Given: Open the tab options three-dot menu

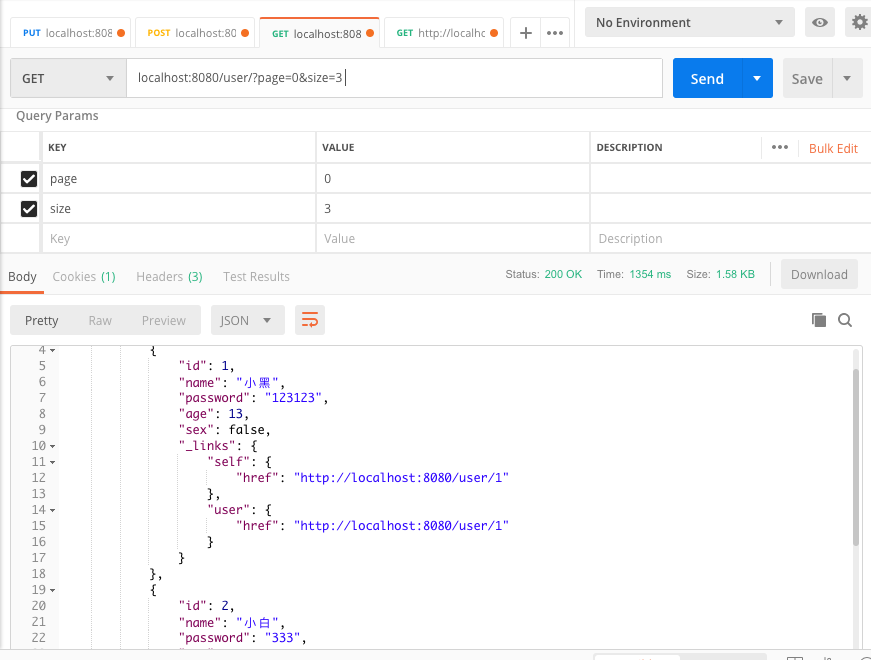Looking at the screenshot, I should point(555,33).
